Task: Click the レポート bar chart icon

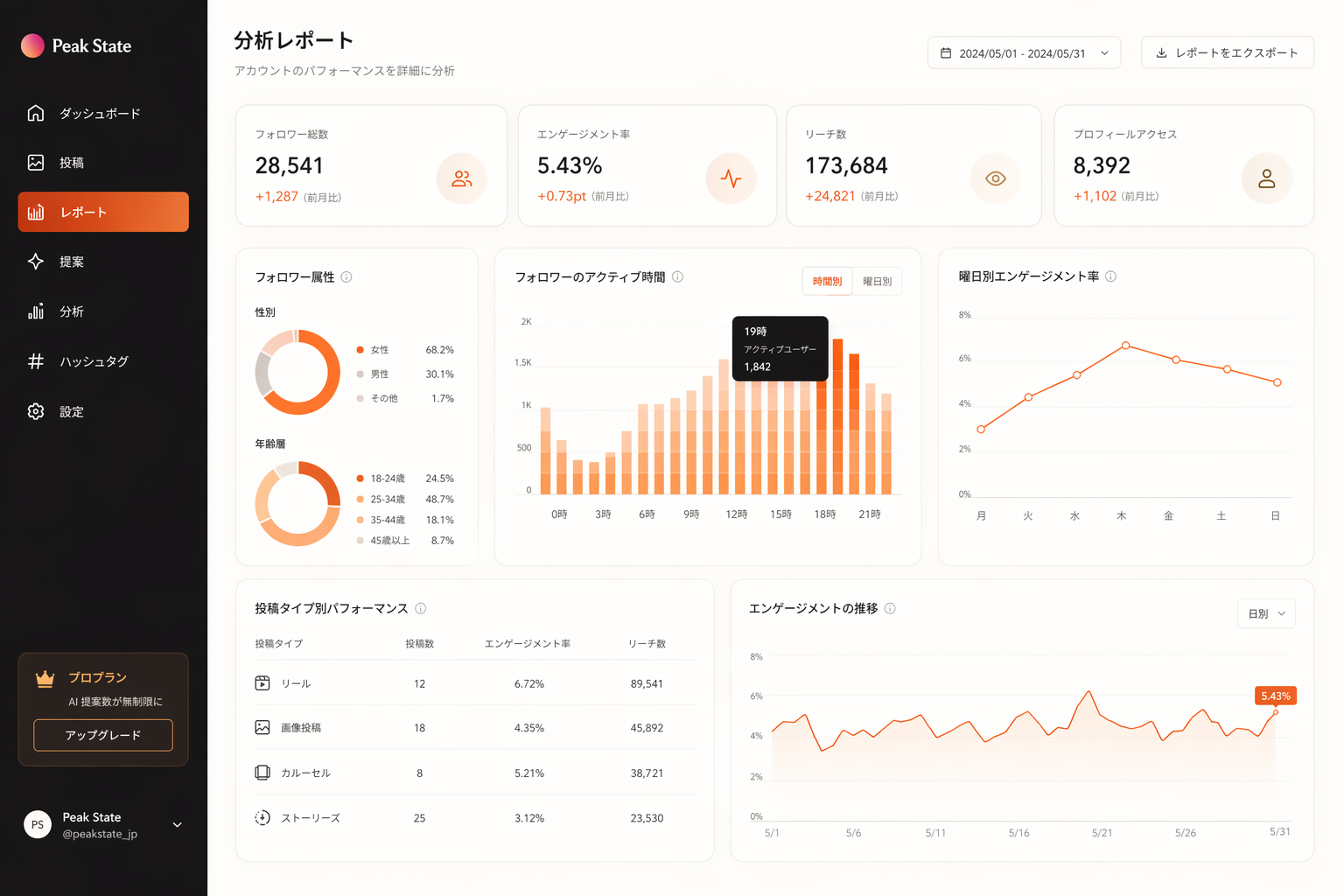Action: point(36,212)
